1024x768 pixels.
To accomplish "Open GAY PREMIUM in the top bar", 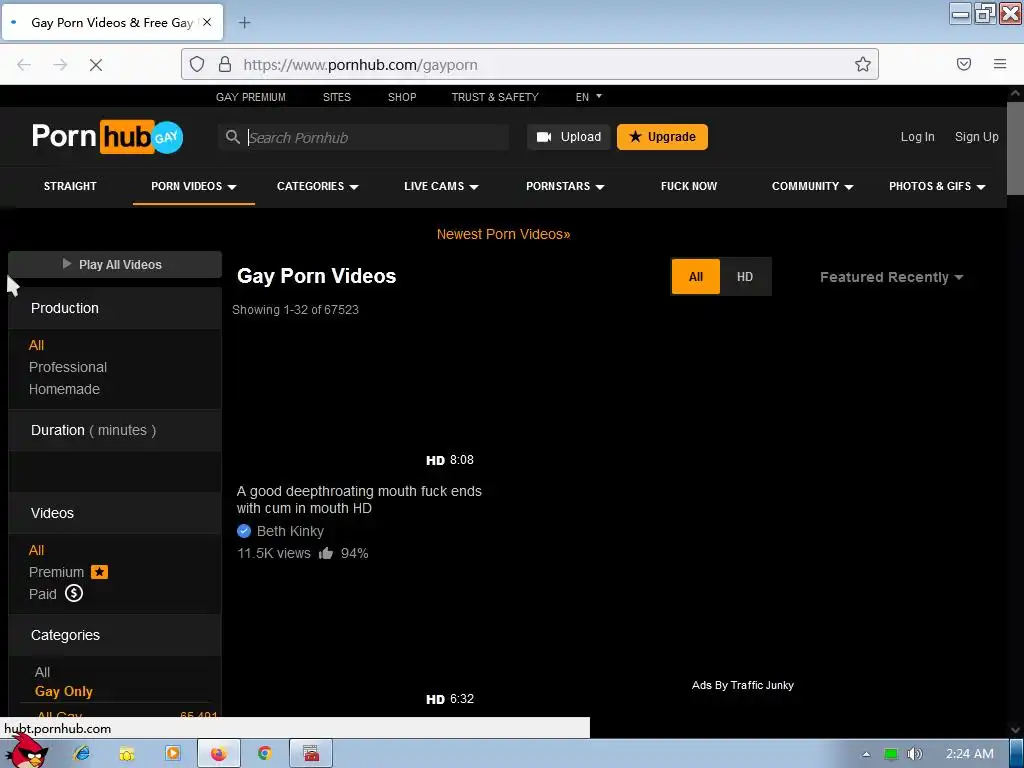I will point(251,97).
